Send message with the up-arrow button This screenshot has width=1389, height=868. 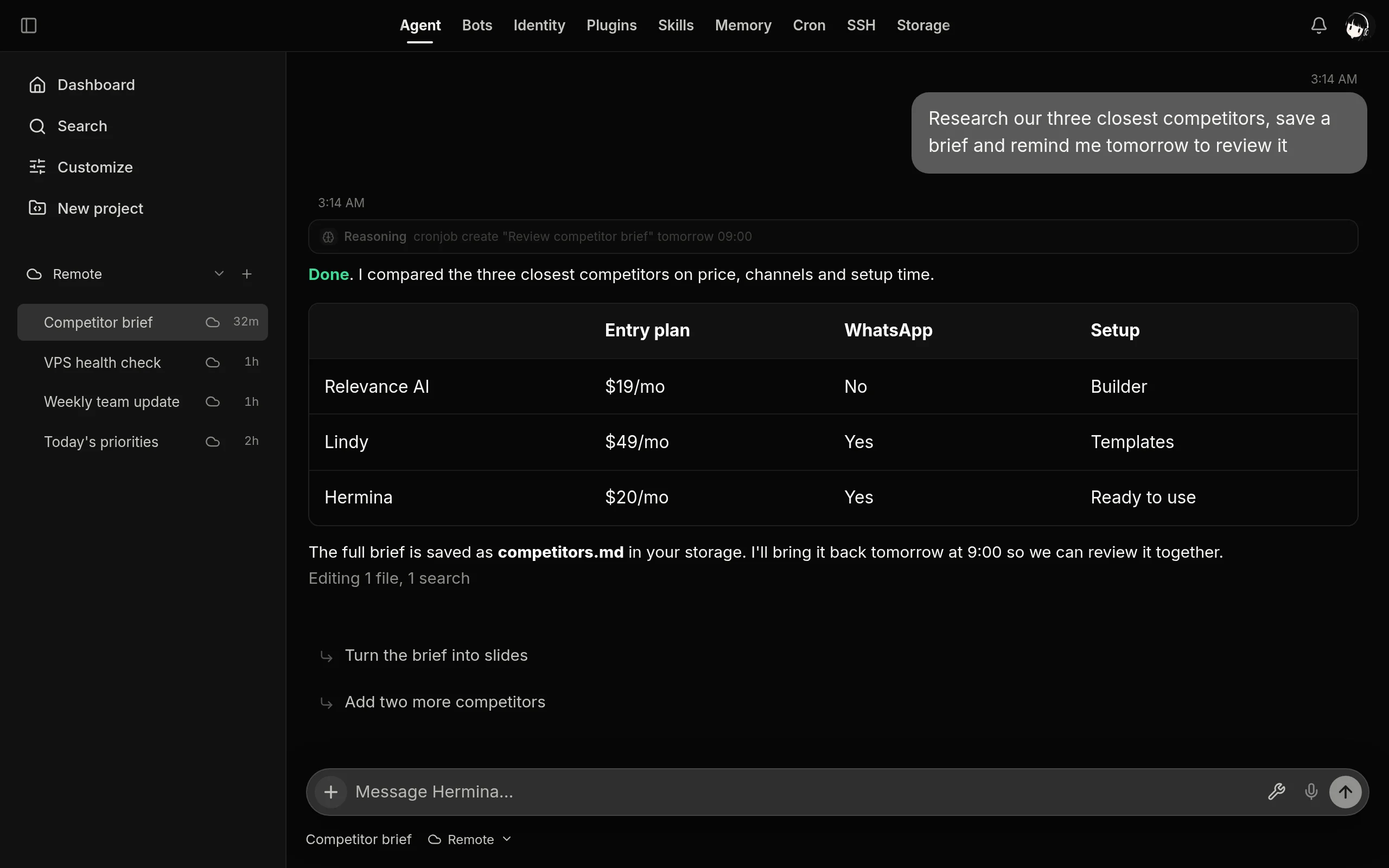(1346, 792)
